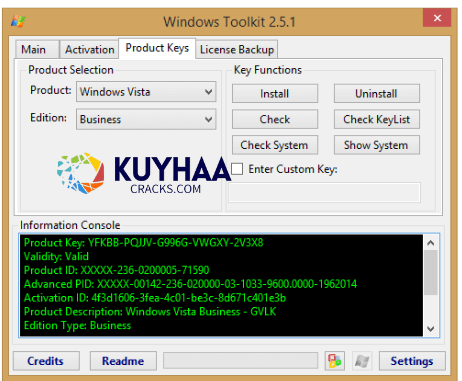The height and width of the screenshot is (381, 462).
Task: Click the Show System button
Action: tap(377, 145)
